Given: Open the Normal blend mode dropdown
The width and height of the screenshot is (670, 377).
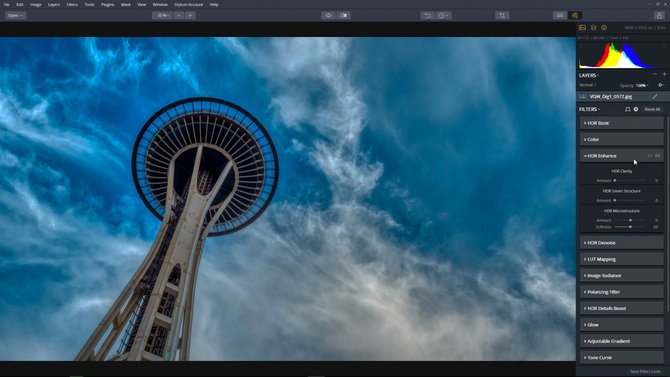Looking at the screenshot, I should coord(588,85).
